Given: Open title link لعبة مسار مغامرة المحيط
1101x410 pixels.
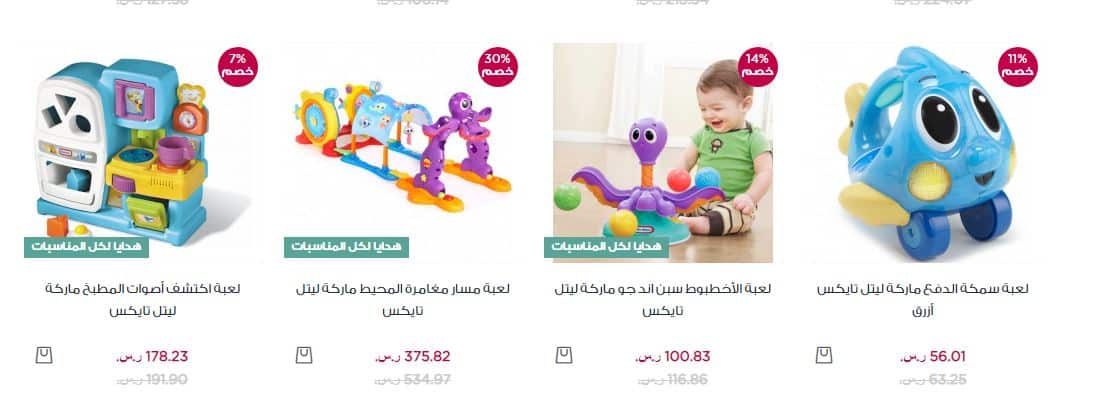Looking at the screenshot, I should pyautogui.click(x=403, y=300).
